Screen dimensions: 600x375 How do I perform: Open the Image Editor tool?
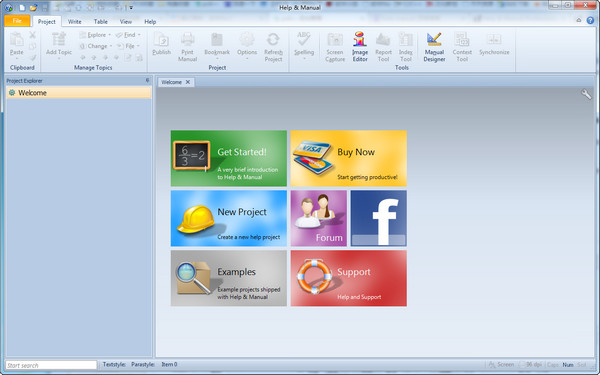[360, 46]
